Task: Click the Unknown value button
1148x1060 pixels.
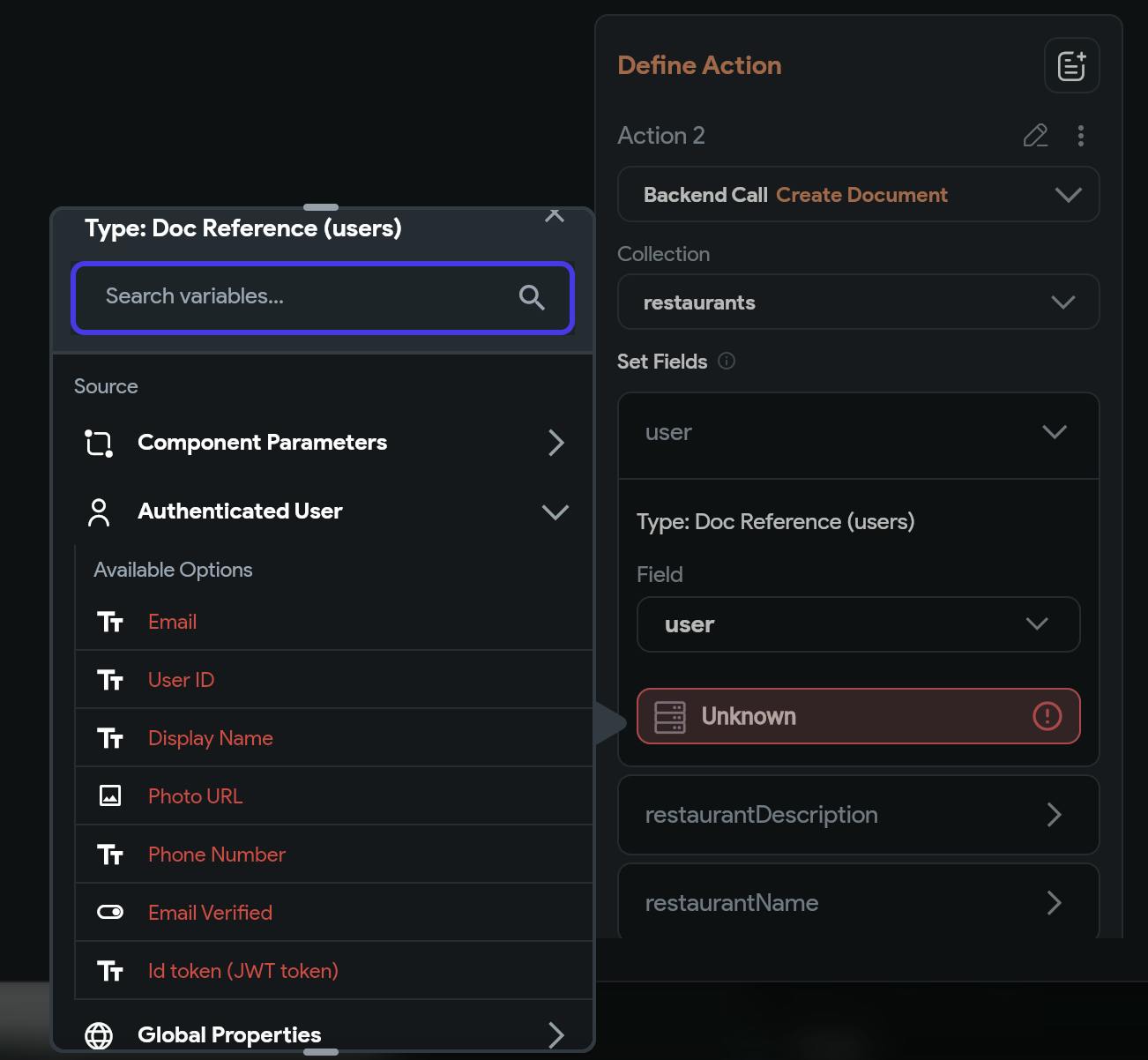Action: 859,716
